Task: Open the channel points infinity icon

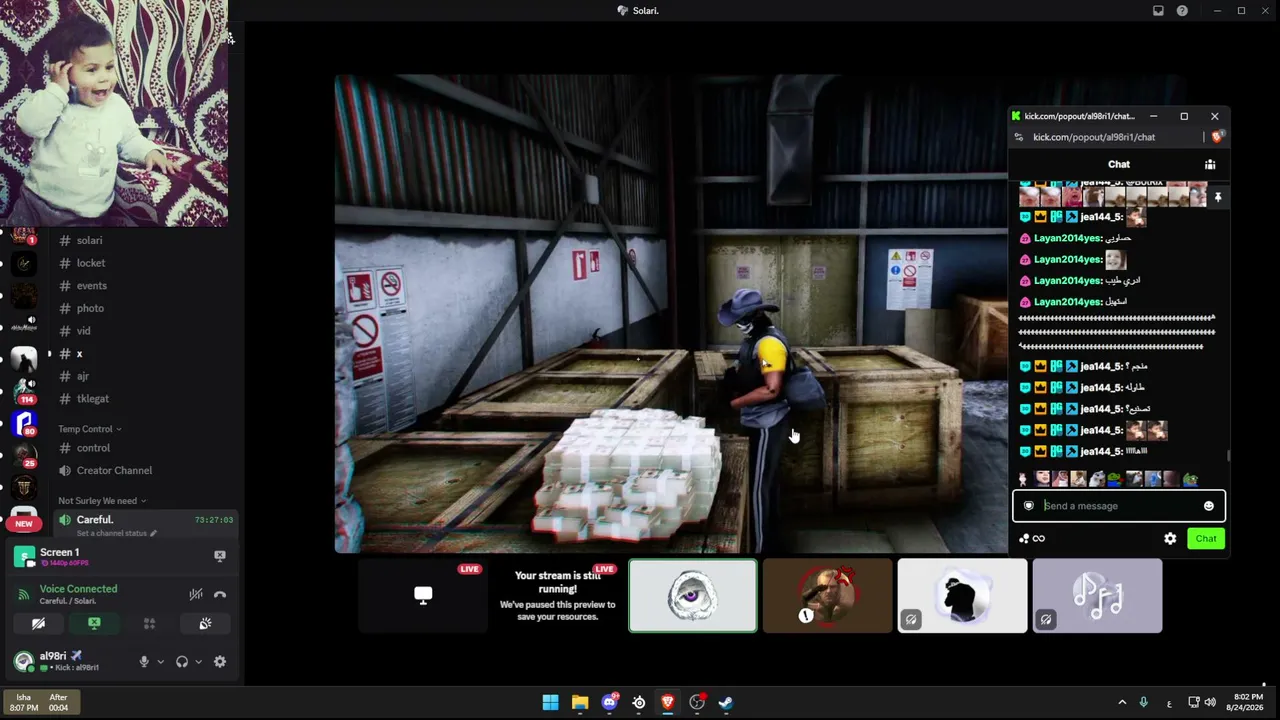Action: pos(1033,539)
